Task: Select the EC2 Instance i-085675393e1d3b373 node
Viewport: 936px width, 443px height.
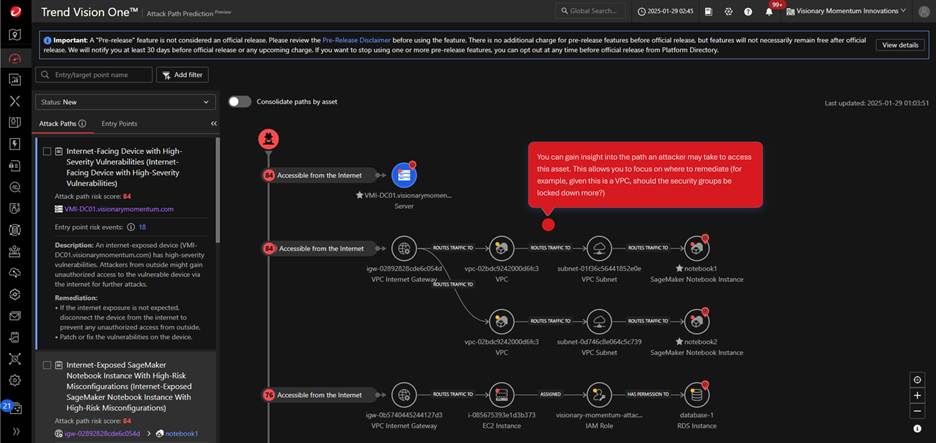Action: click(x=501, y=395)
